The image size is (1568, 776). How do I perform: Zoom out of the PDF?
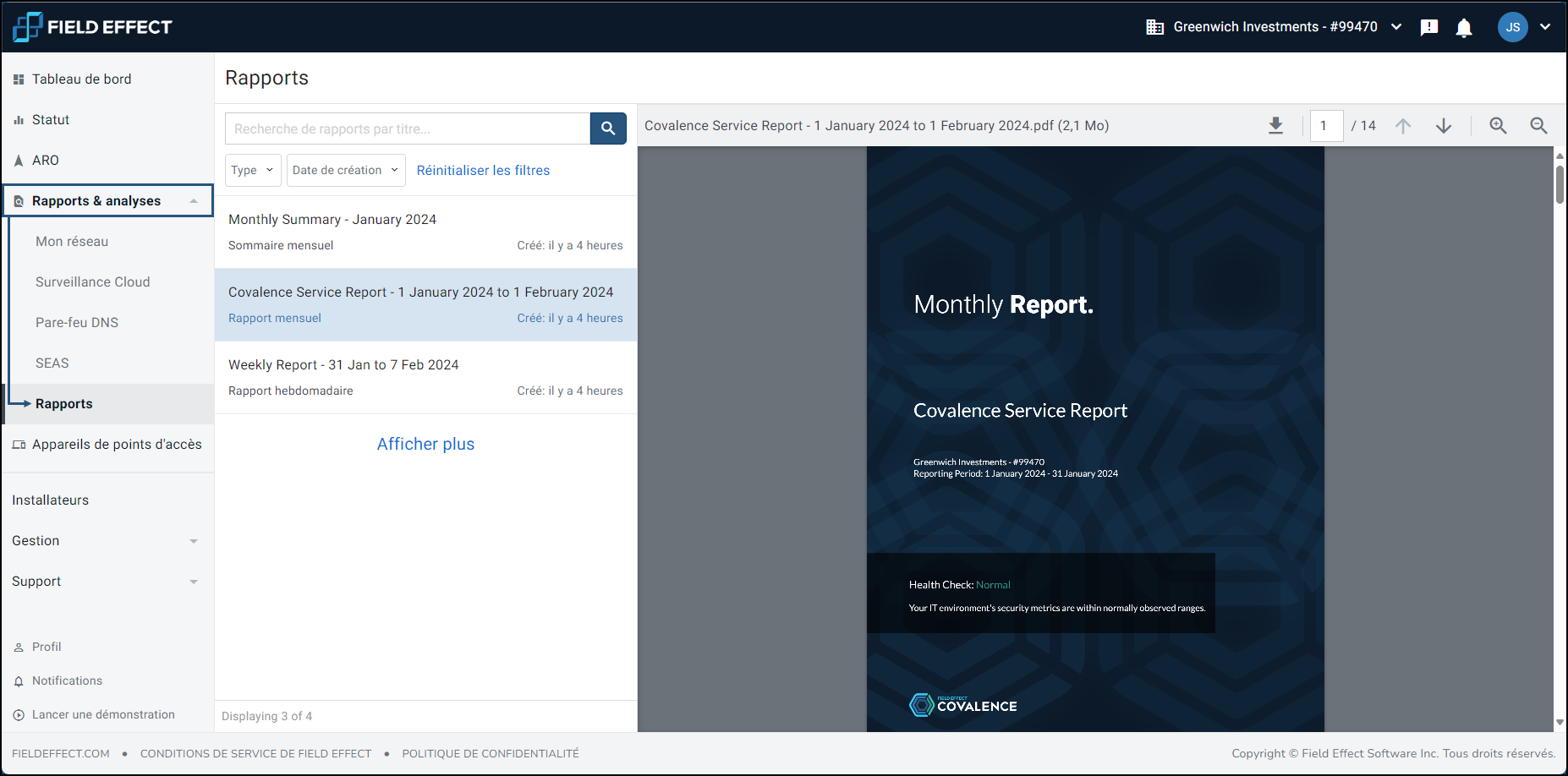(1538, 126)
